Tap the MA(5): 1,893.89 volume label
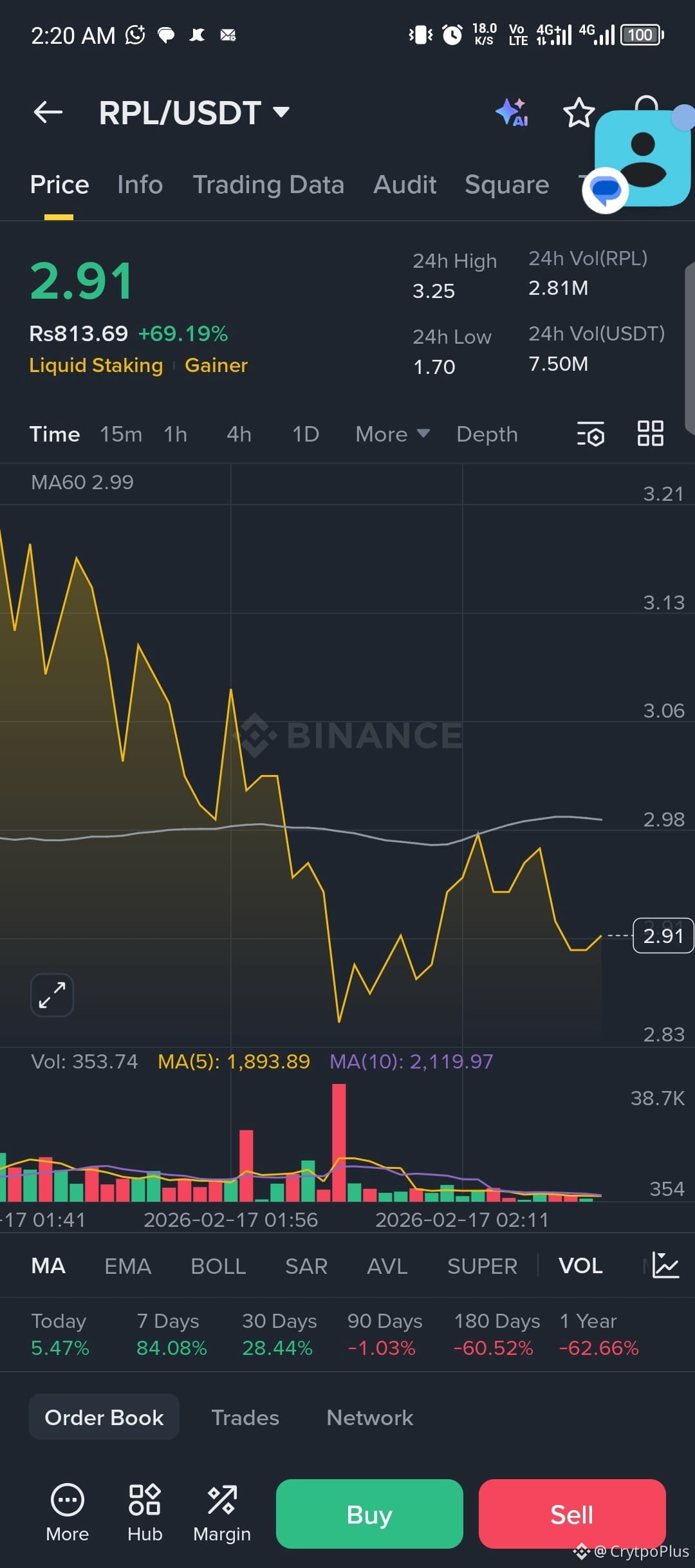The image size is (695, 1568). [234, 1061]
